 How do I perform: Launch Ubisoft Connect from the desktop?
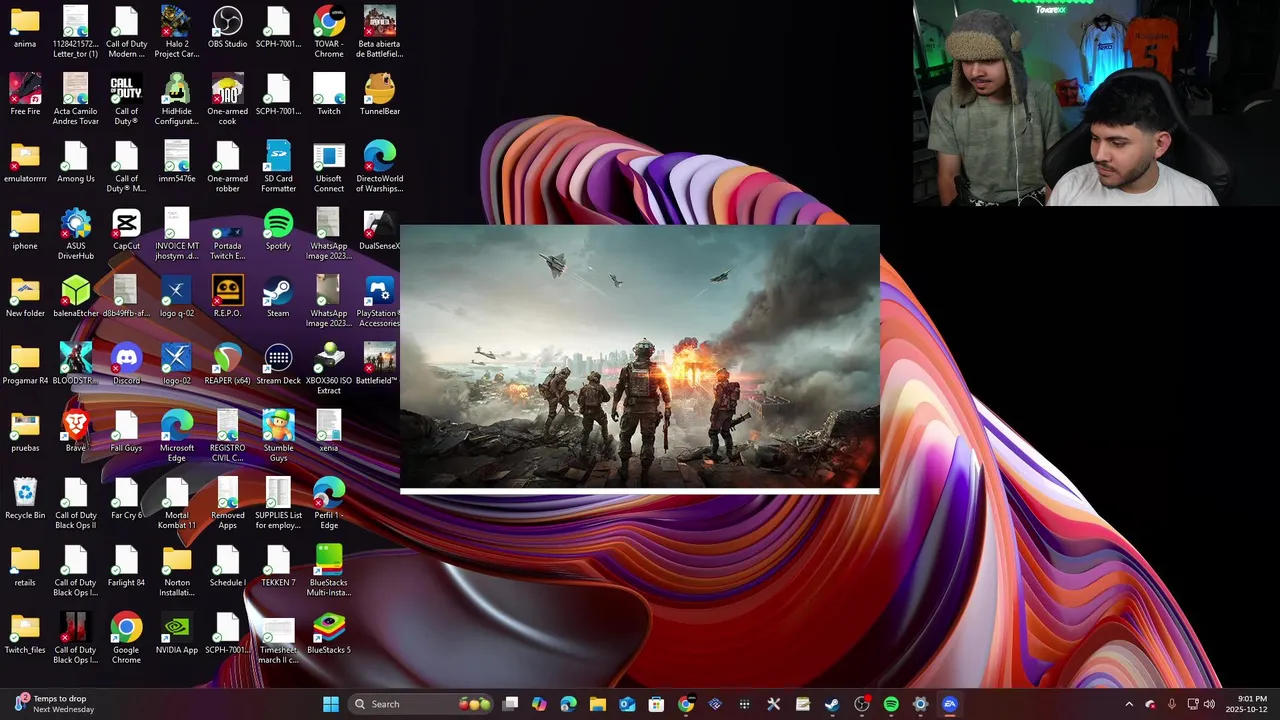tap(329, 166)
